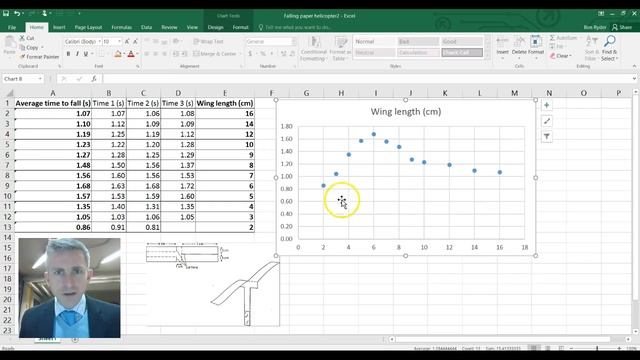Viewport: 640px width, 360px height.
Task: Click the Insert Function fx icon
Action: 94,79
